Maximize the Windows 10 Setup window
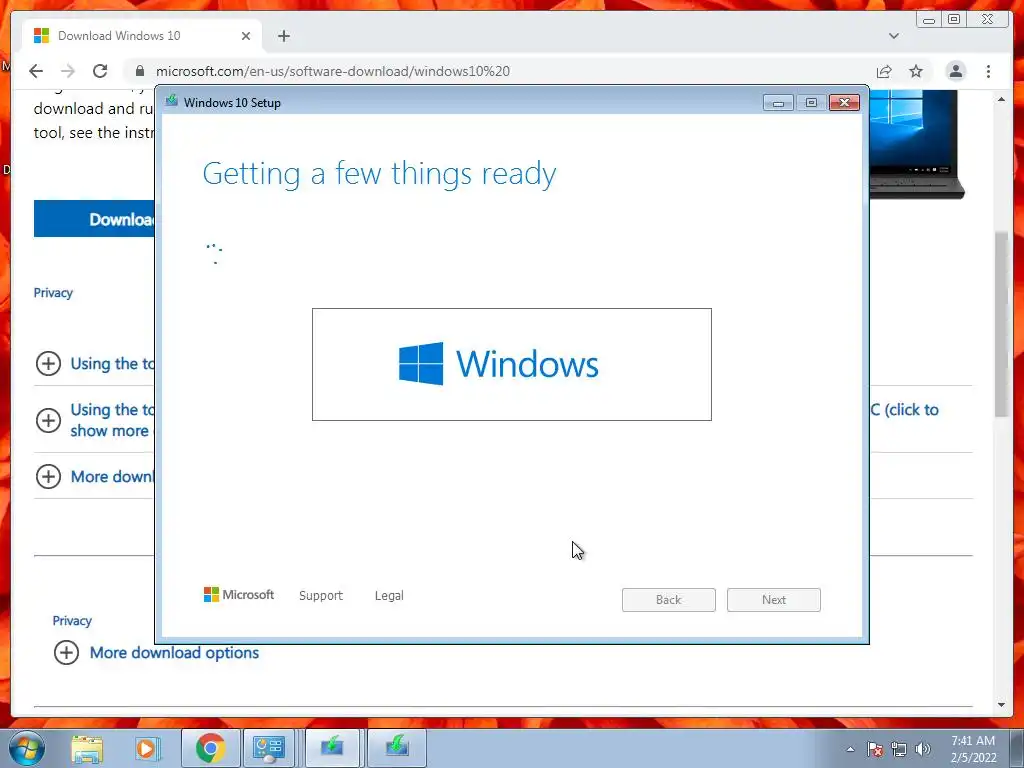The height and width of the screenshot is (768, 1024). 811,103
